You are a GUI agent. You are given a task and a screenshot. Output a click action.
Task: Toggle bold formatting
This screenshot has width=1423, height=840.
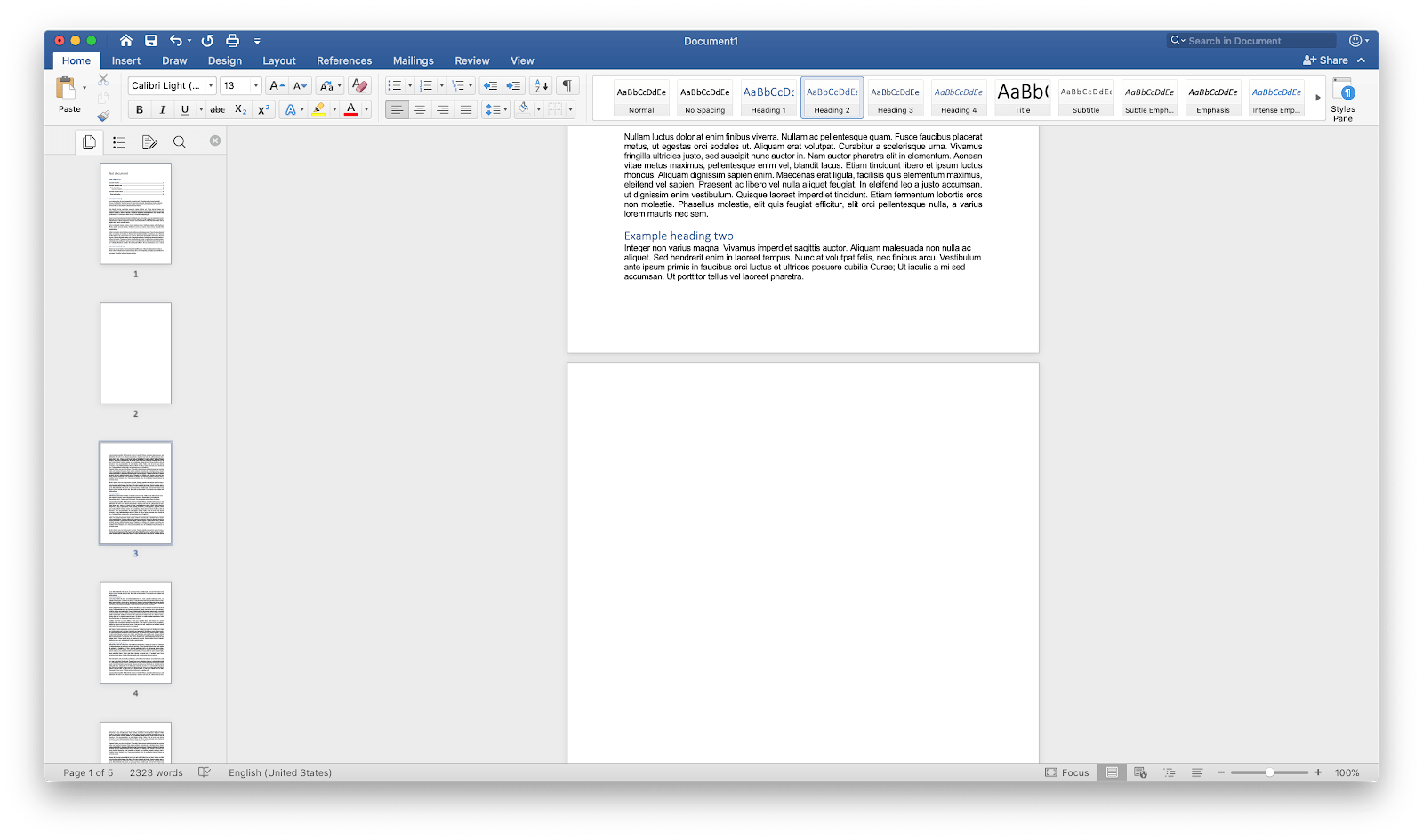click(140, 110)
